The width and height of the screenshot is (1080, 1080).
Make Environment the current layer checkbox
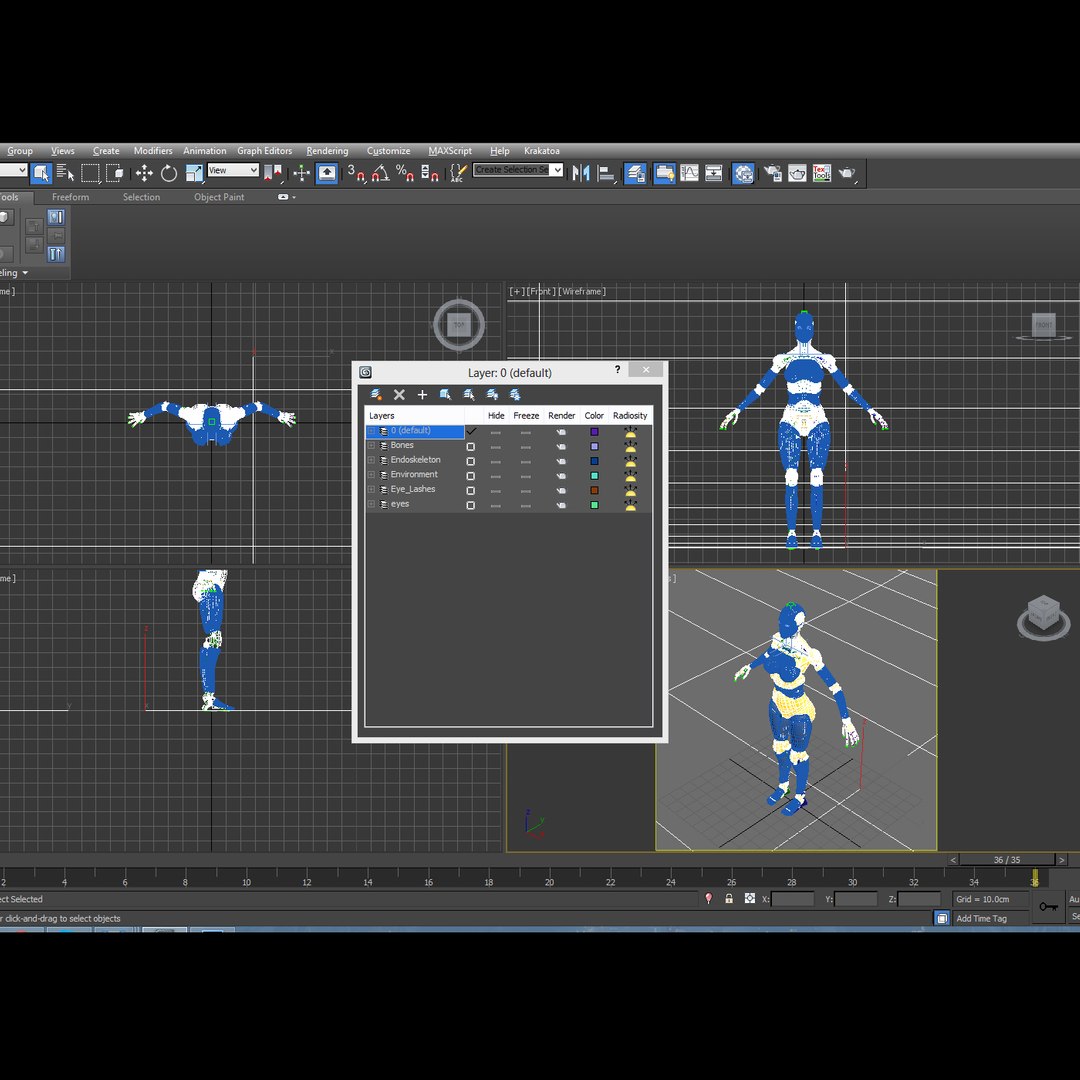click(471, 476)
